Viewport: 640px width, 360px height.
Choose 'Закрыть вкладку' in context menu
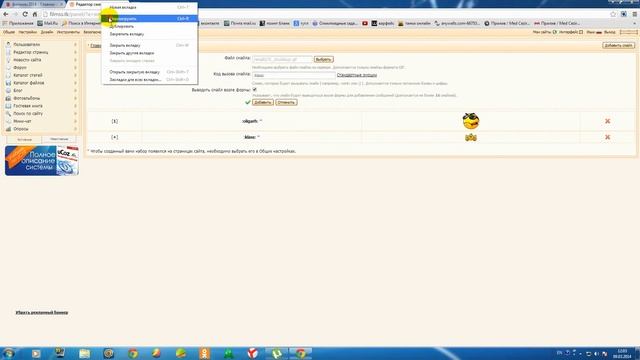tap(149, 45)
